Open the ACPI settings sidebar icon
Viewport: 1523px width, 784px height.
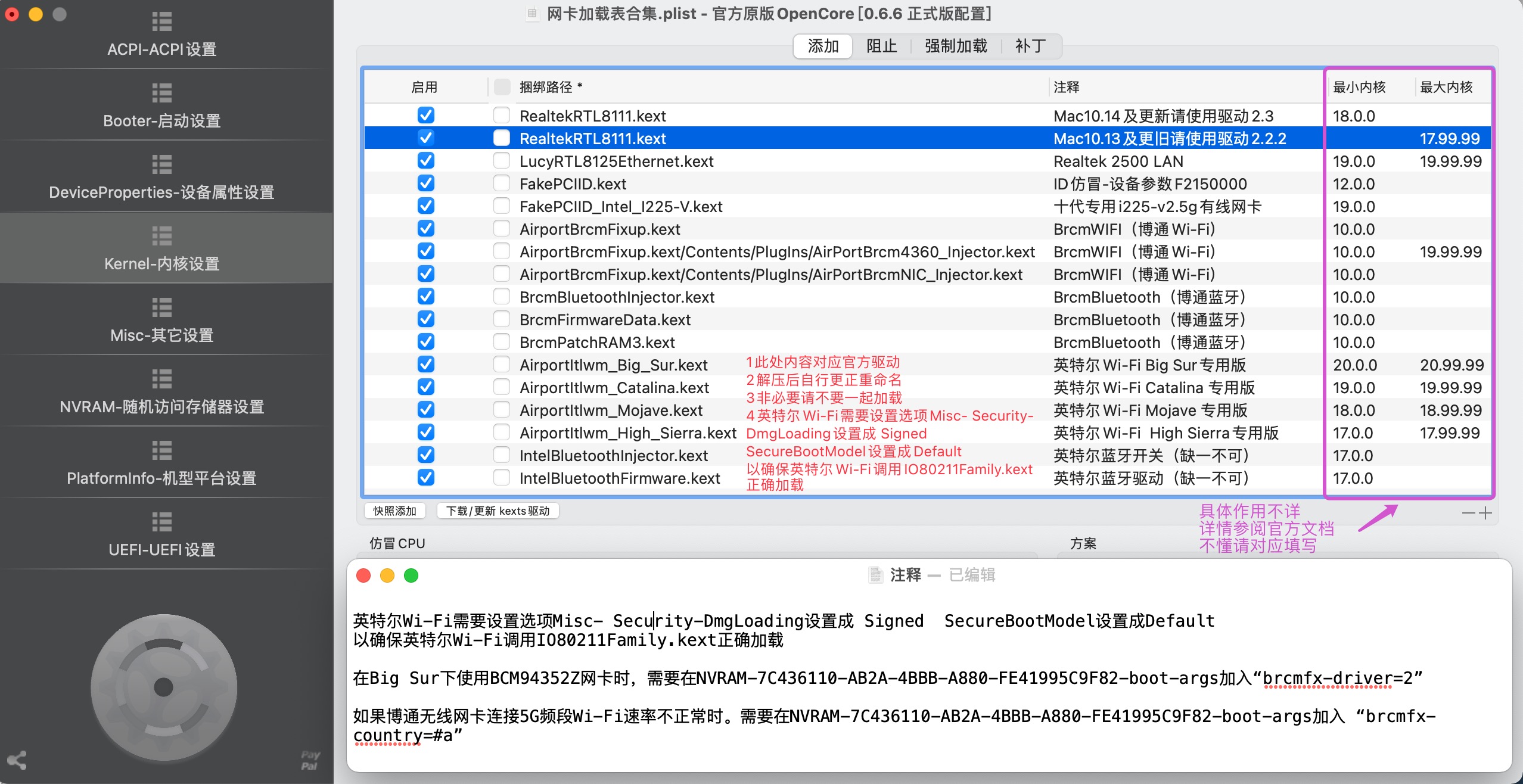pos(161,22)
